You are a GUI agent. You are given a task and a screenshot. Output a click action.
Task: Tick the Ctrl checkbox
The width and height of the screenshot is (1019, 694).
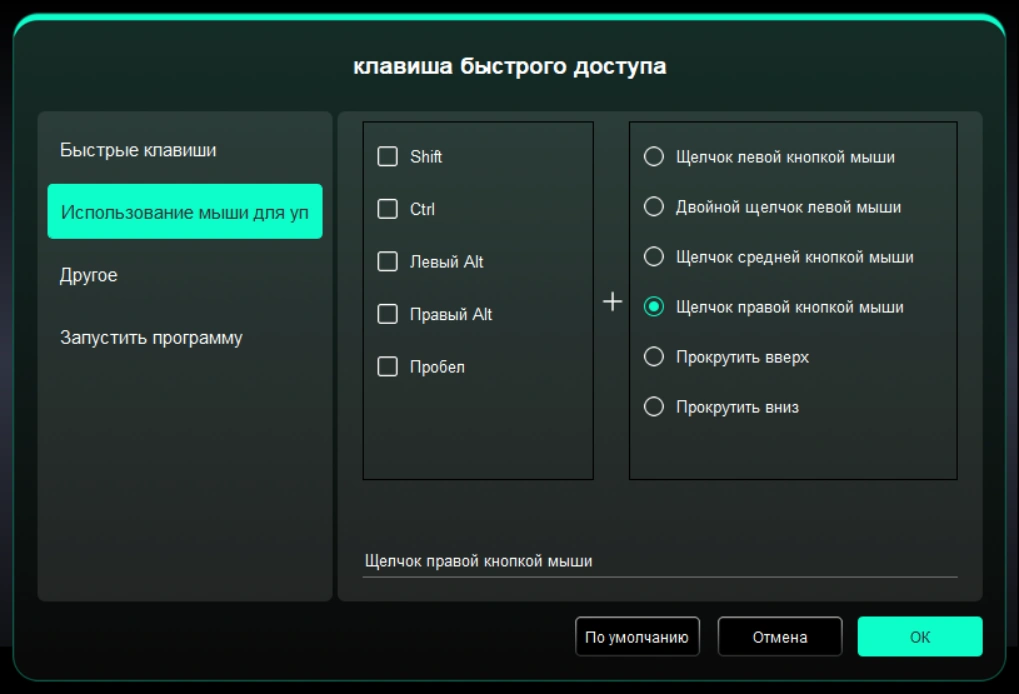pos(388,210)
